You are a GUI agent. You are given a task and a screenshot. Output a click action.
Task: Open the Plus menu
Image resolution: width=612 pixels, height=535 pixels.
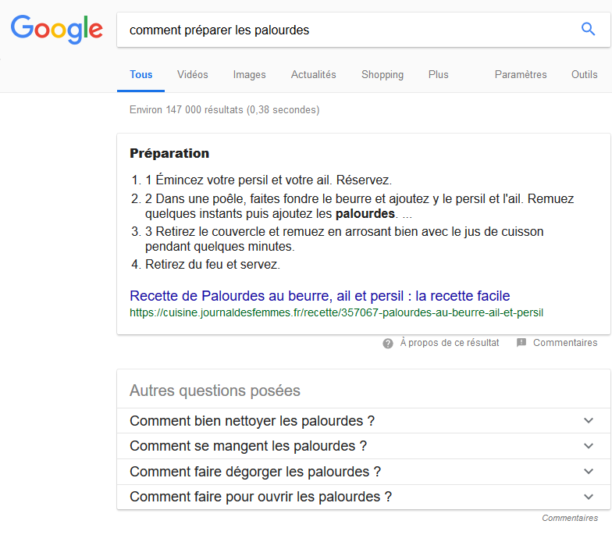(x=438, y=75)
